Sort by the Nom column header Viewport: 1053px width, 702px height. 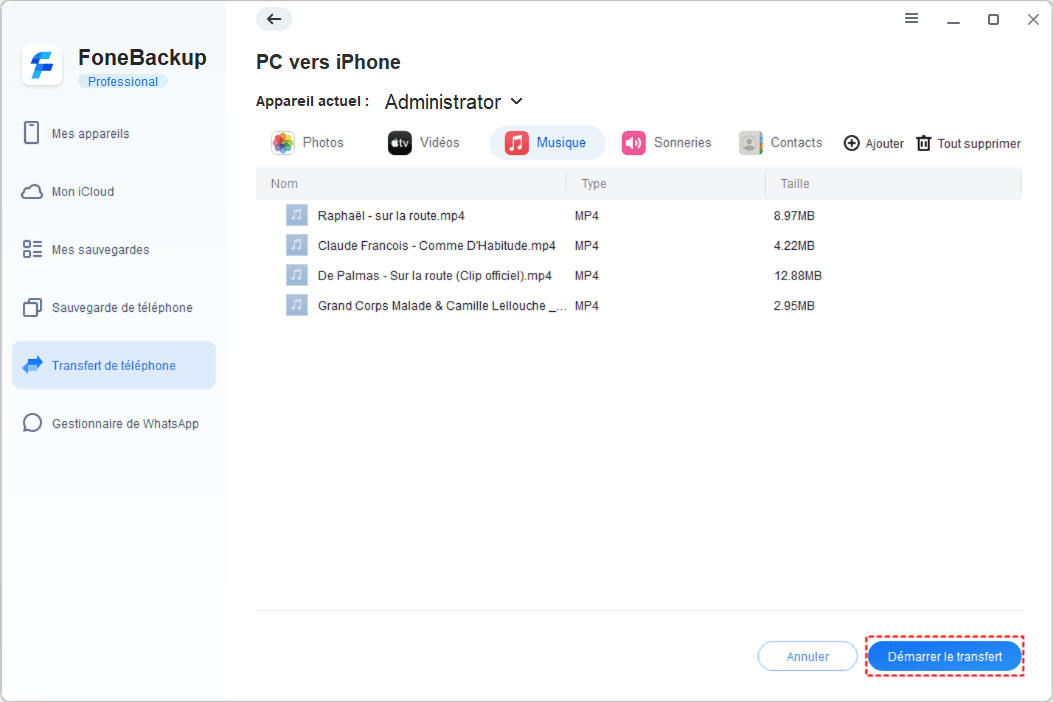pos(284,183)
